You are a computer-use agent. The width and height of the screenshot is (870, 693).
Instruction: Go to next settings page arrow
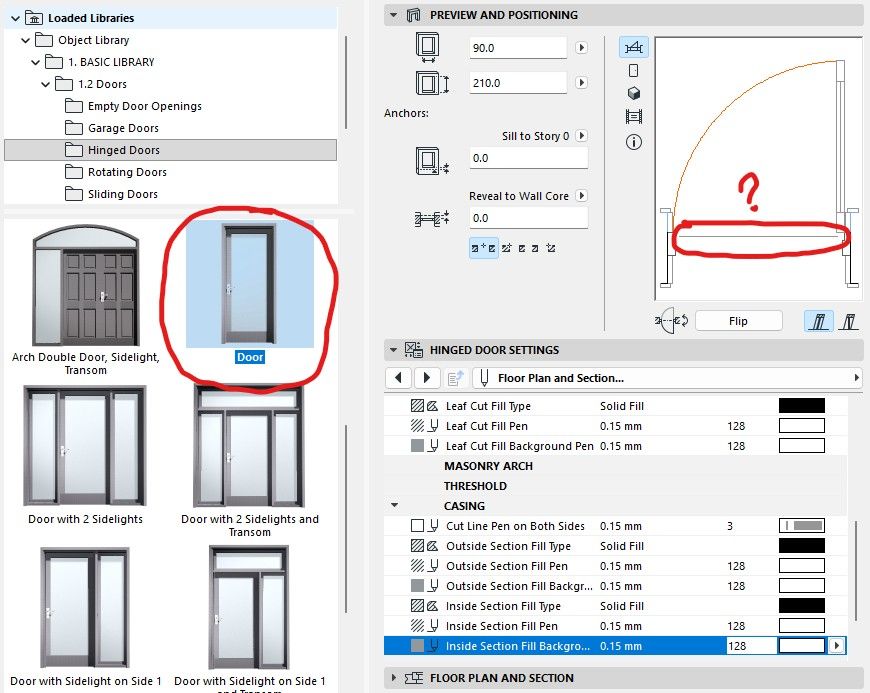pyautogui.click(x=427, y=378)
